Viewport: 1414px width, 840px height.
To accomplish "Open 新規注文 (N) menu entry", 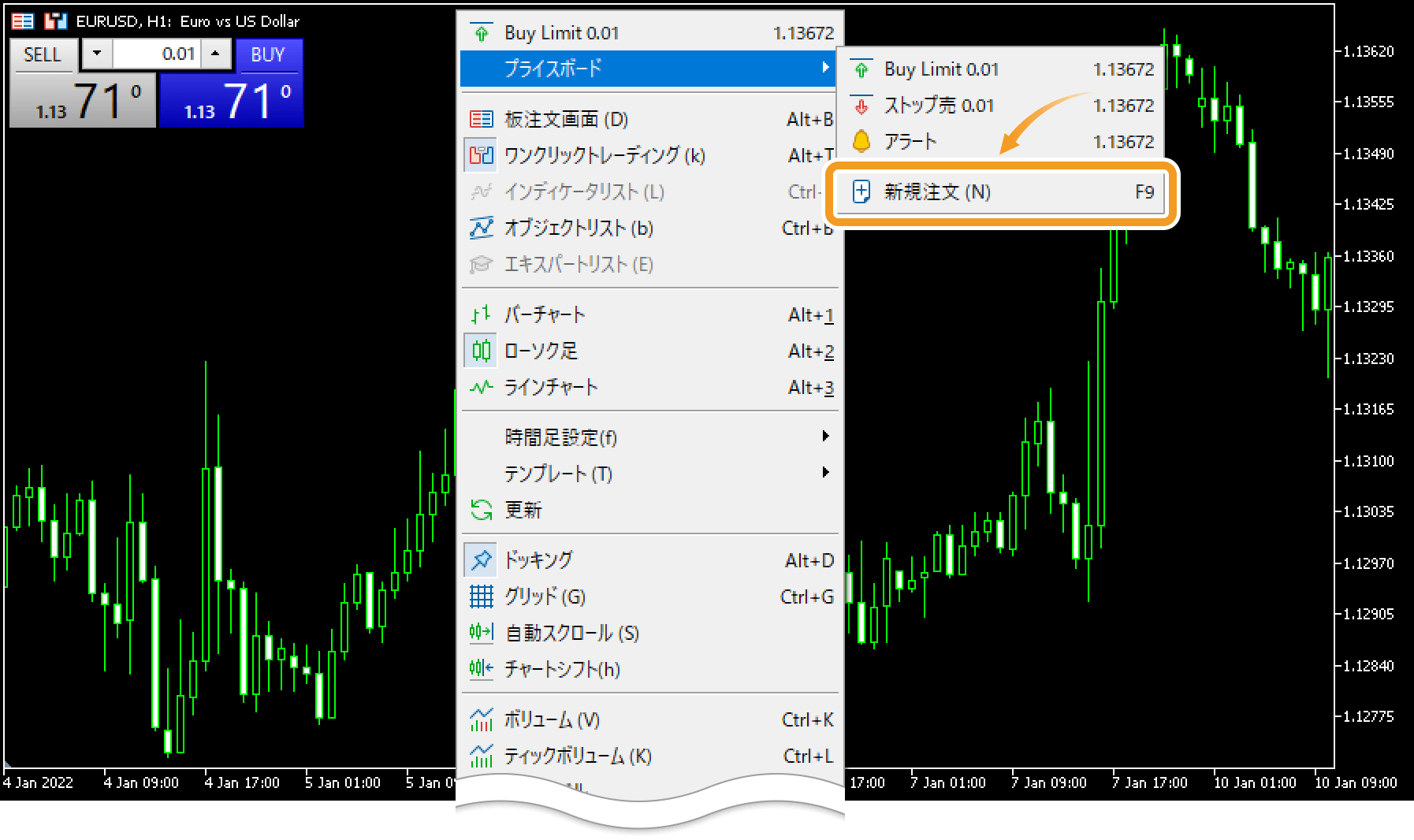I will tap(1001, 191).
